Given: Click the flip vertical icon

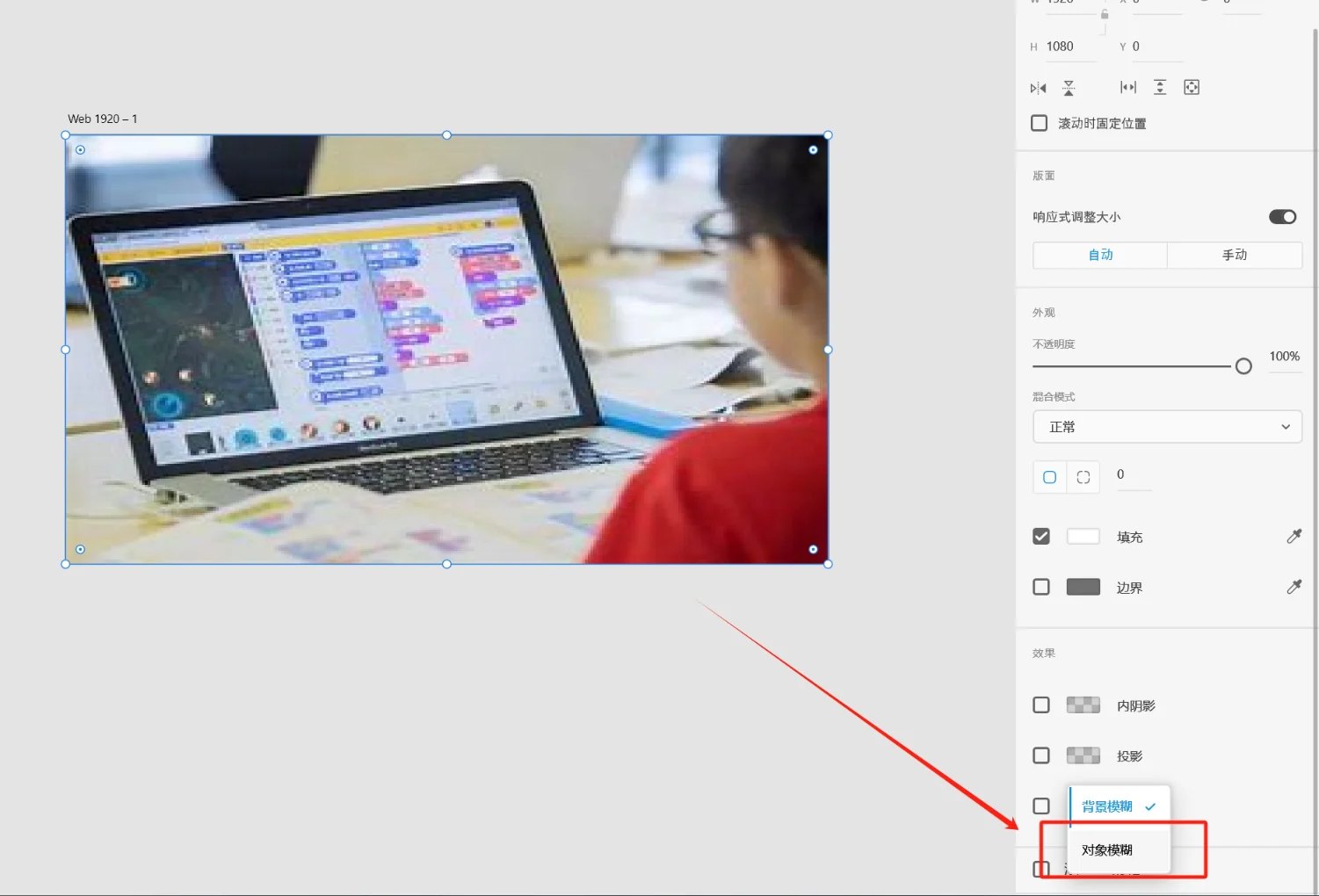Looking at the screenshot, I should click(1069, 88).
